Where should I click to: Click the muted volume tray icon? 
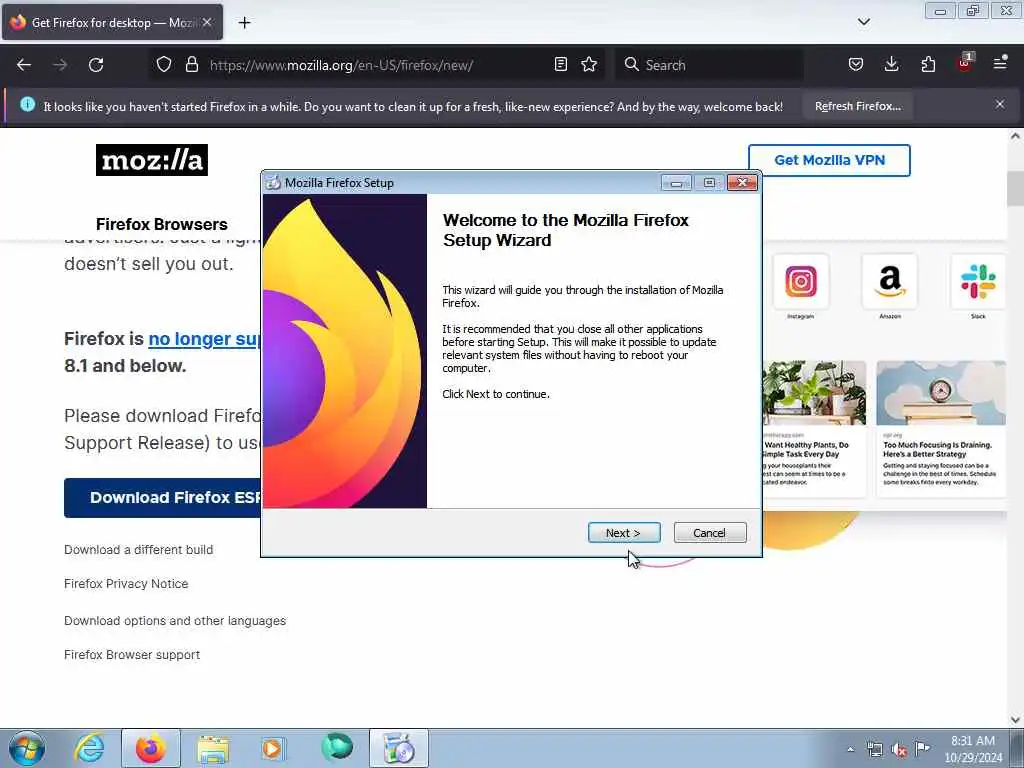pyautogui.click(x=899, y=750)
